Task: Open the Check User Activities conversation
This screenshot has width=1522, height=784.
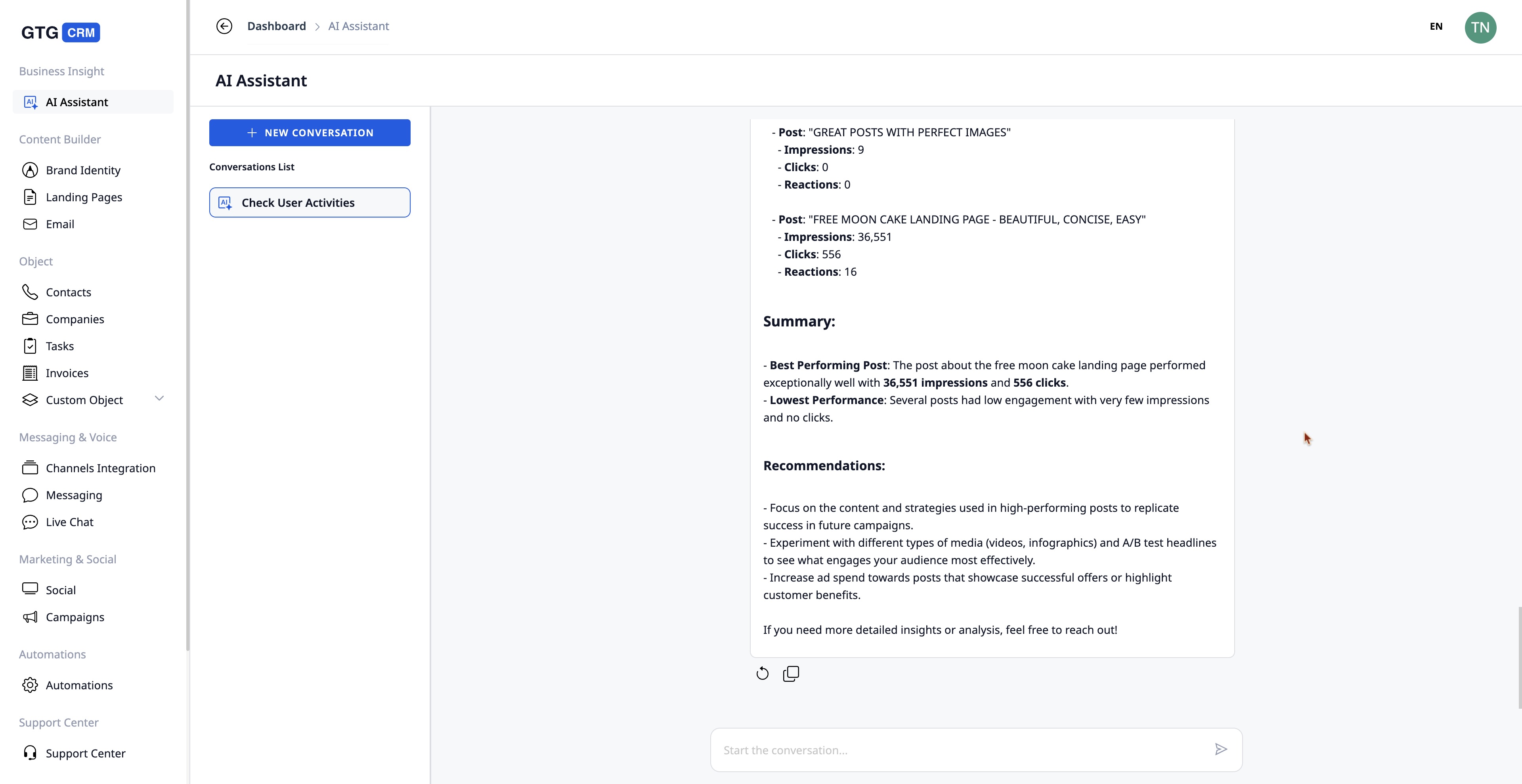Action: tap(310, 202)
